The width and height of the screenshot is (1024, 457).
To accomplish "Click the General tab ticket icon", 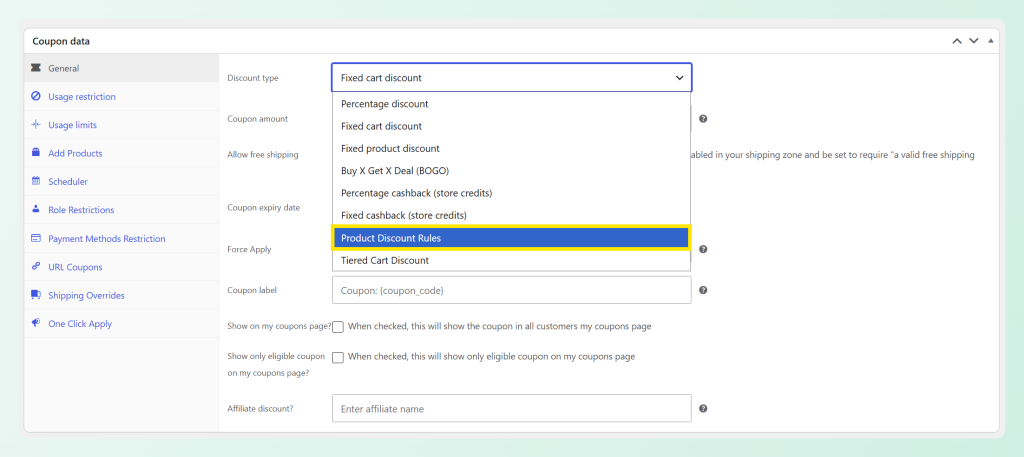I will click(x=36, y=68).
